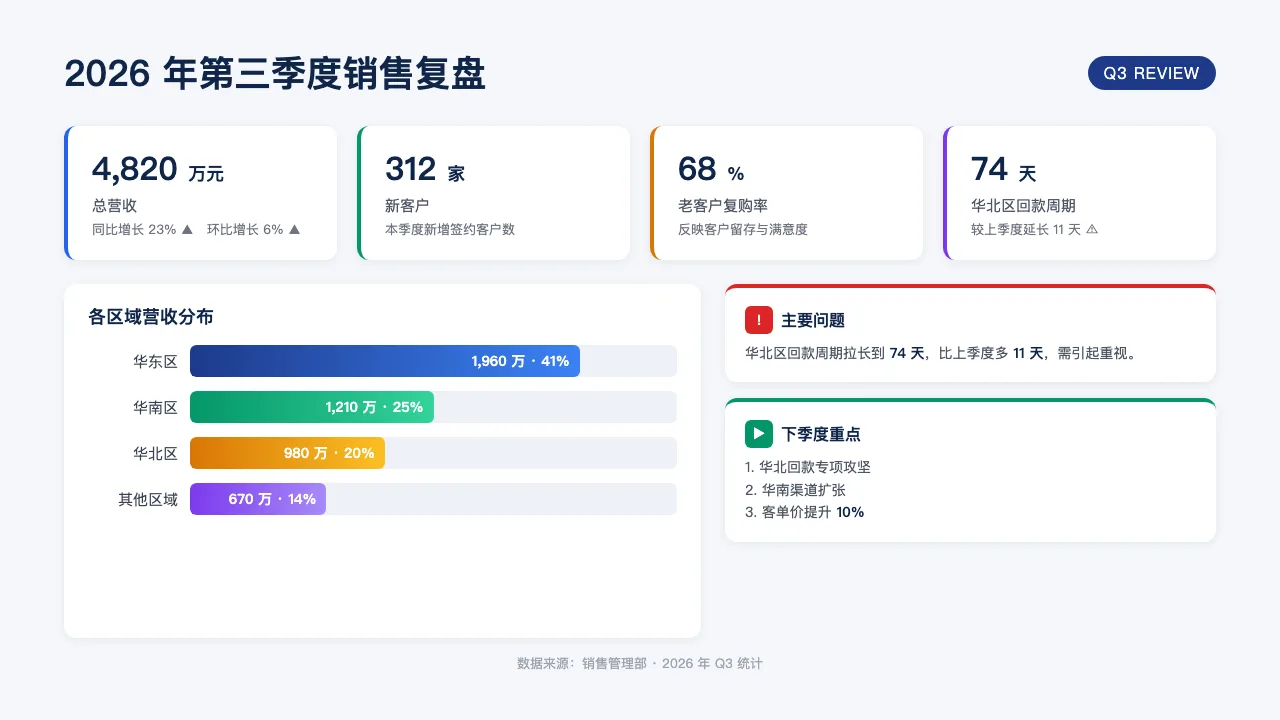Click the slide title 2026 年第三季度销售复盘

point(275,74)
